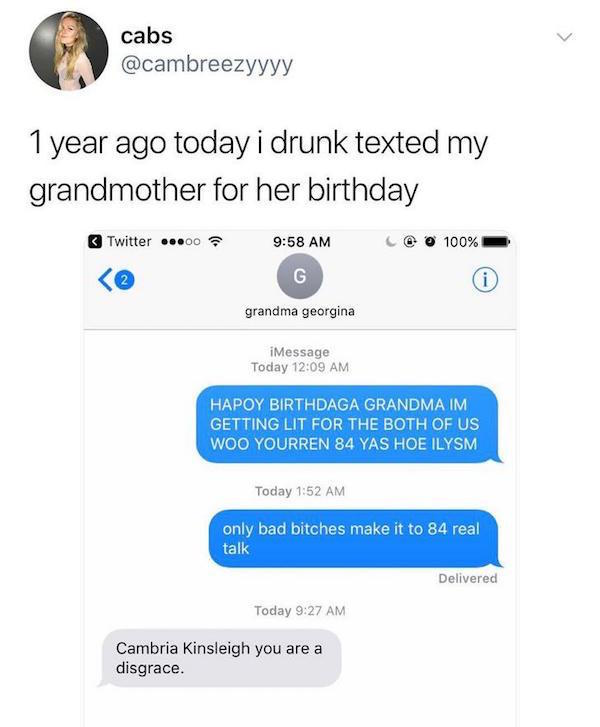
Task: Return to Twitter via status bar
Action: click(x=120, y=242)
